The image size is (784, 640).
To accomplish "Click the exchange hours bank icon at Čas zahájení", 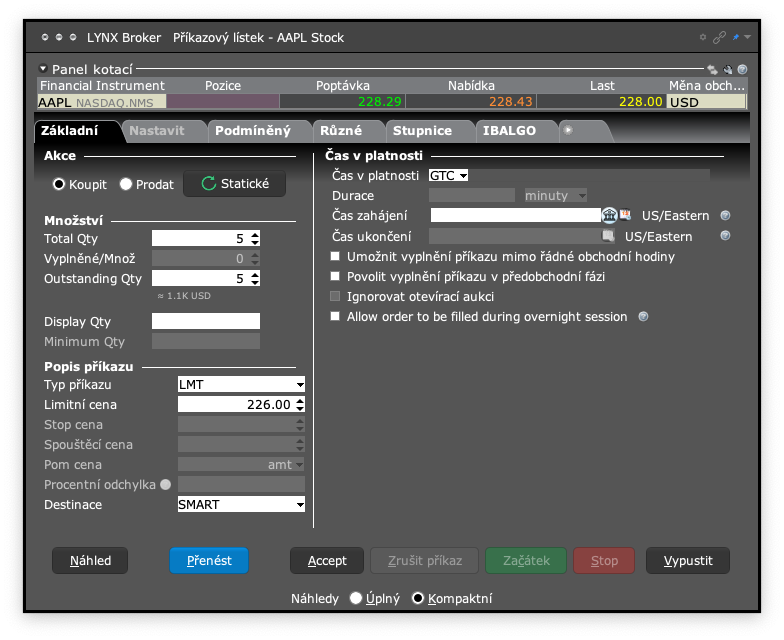I will [609, 215].
